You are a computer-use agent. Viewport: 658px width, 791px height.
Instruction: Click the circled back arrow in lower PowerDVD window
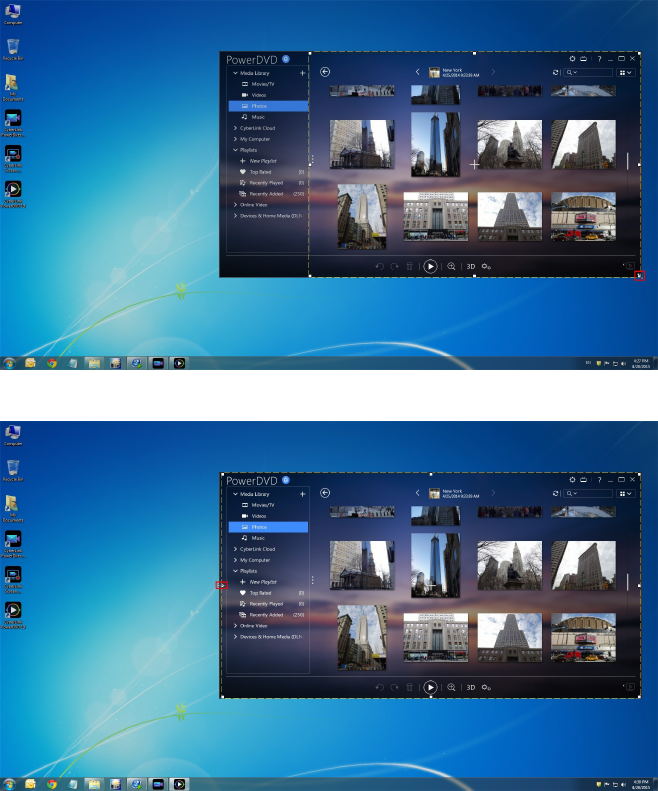(x=325, y=493)
